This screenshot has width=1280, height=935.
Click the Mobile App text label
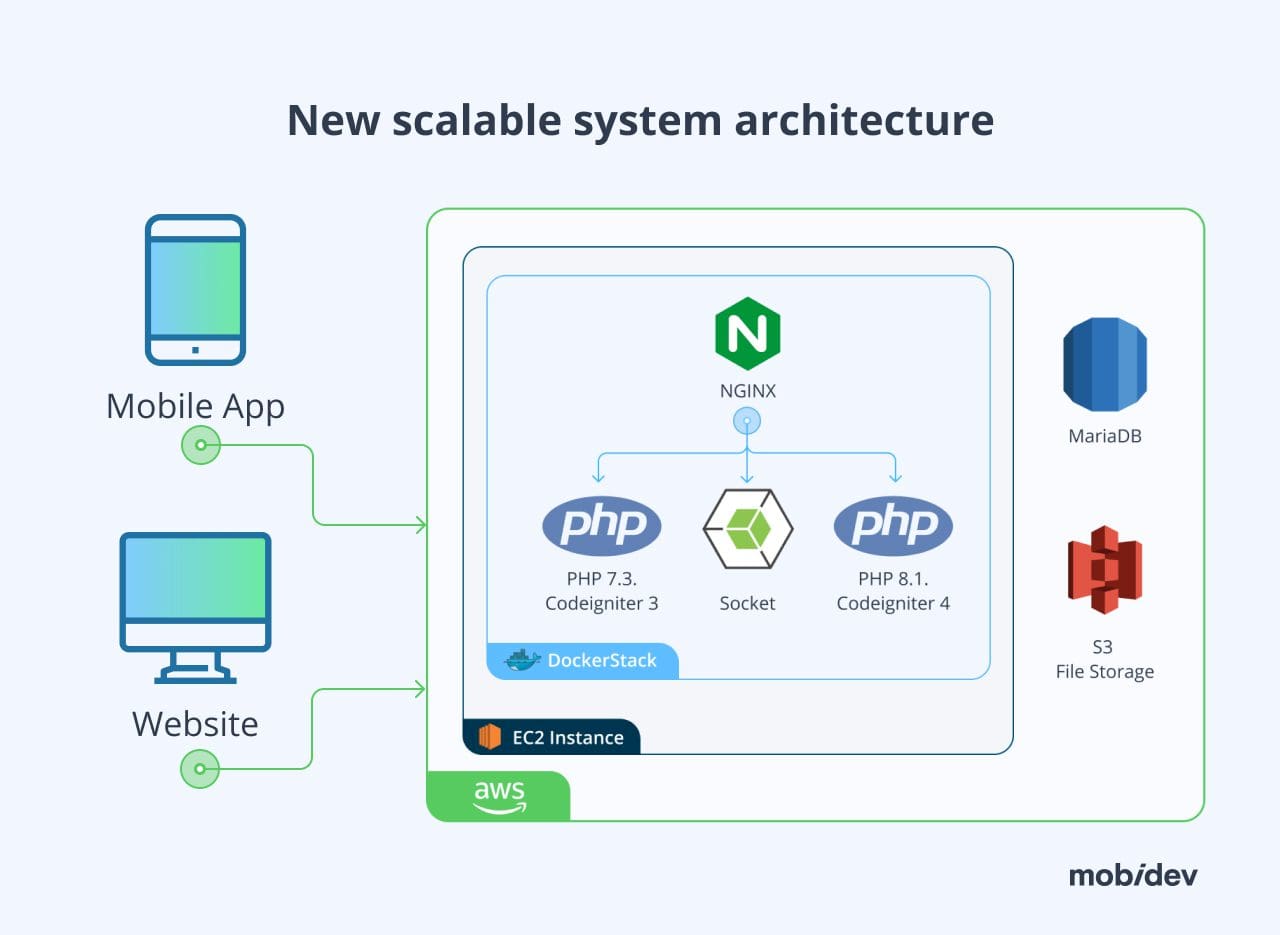click(195, 406)
